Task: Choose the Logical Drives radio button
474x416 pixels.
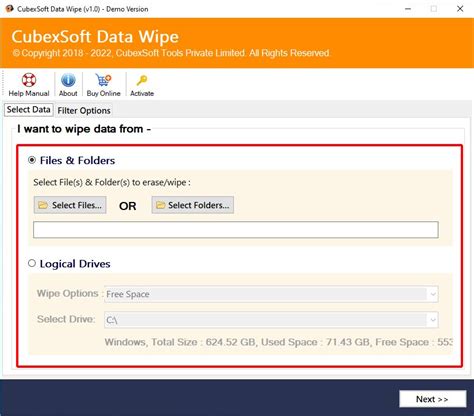Action: (x=32, y=263)
